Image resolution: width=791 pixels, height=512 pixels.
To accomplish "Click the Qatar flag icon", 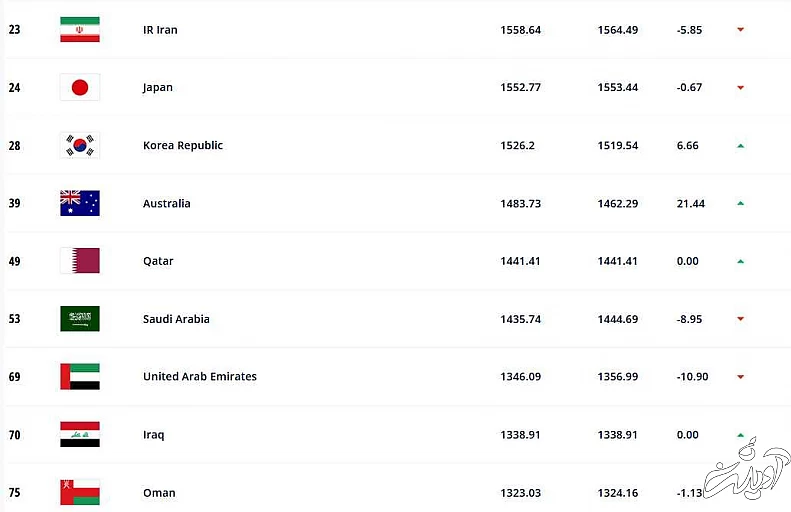I will tap(80, 261).
